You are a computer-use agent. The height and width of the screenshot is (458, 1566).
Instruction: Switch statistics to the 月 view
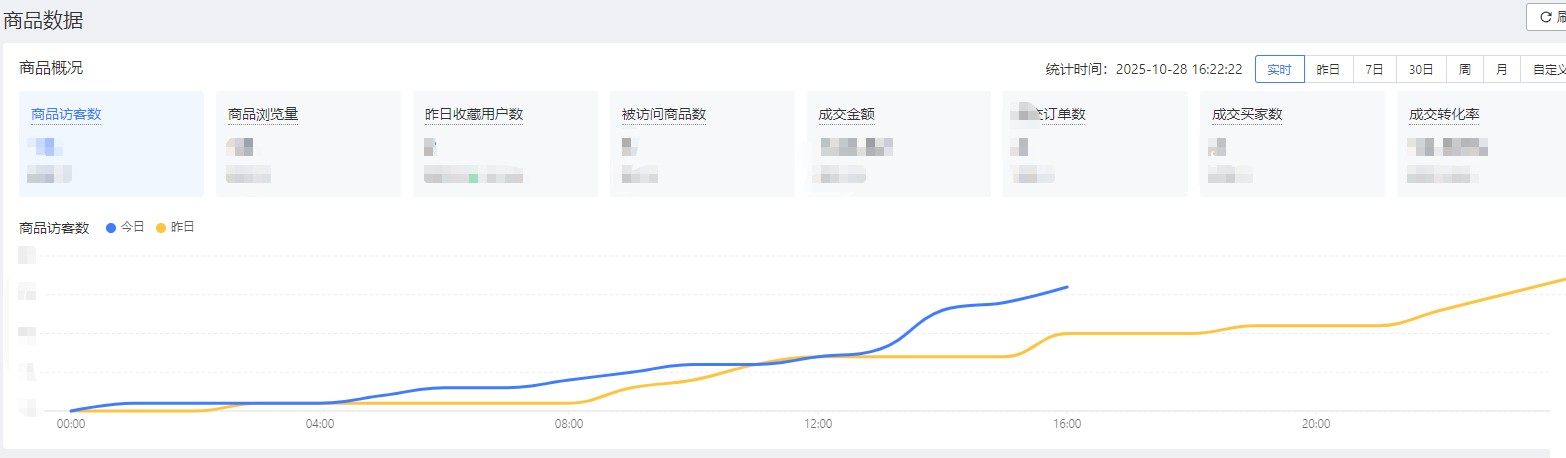pyautogui.click(x=1501, y=69)
